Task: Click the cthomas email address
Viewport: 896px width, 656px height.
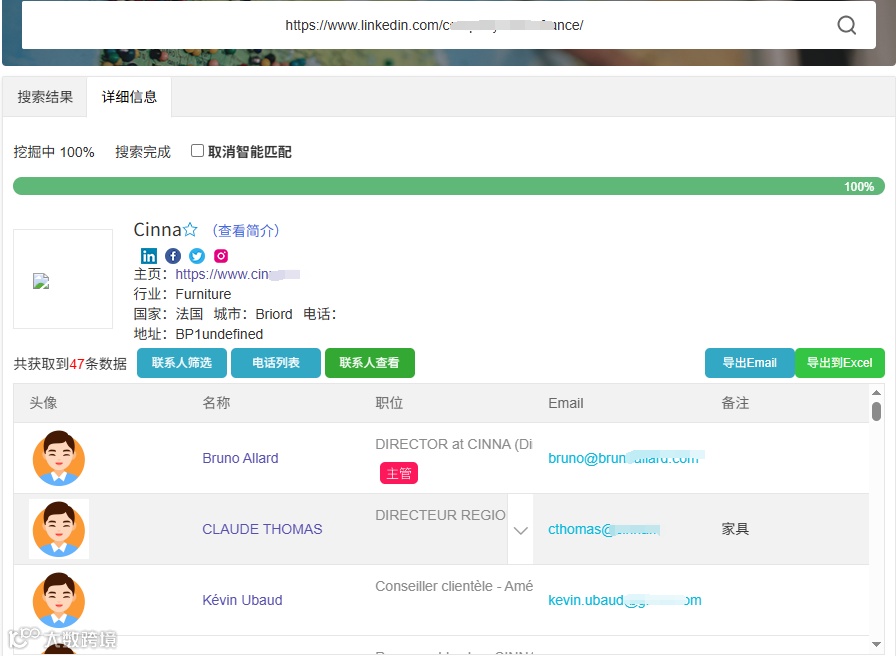Action: click(x=604, y=529)
